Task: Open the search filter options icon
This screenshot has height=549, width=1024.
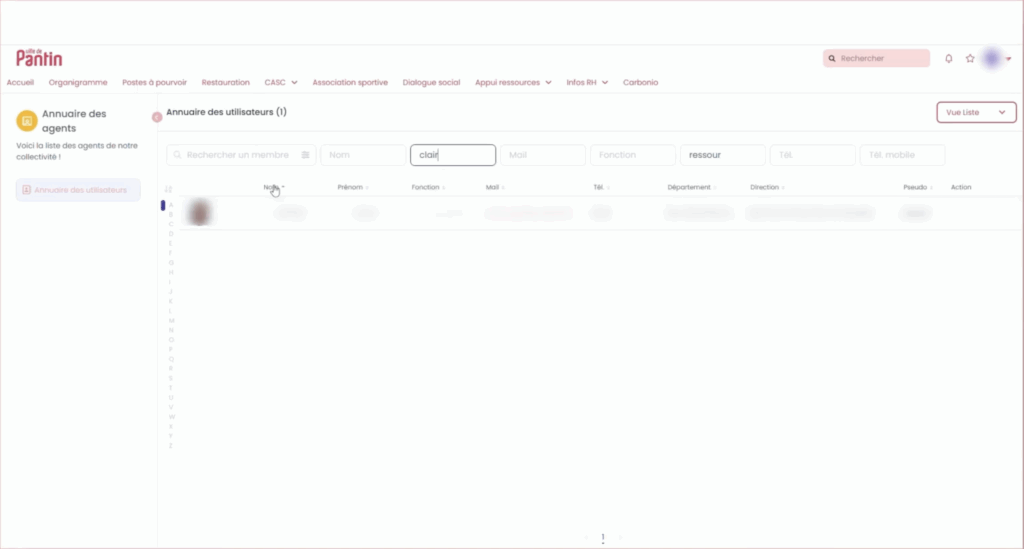Action: pos(306,155)
